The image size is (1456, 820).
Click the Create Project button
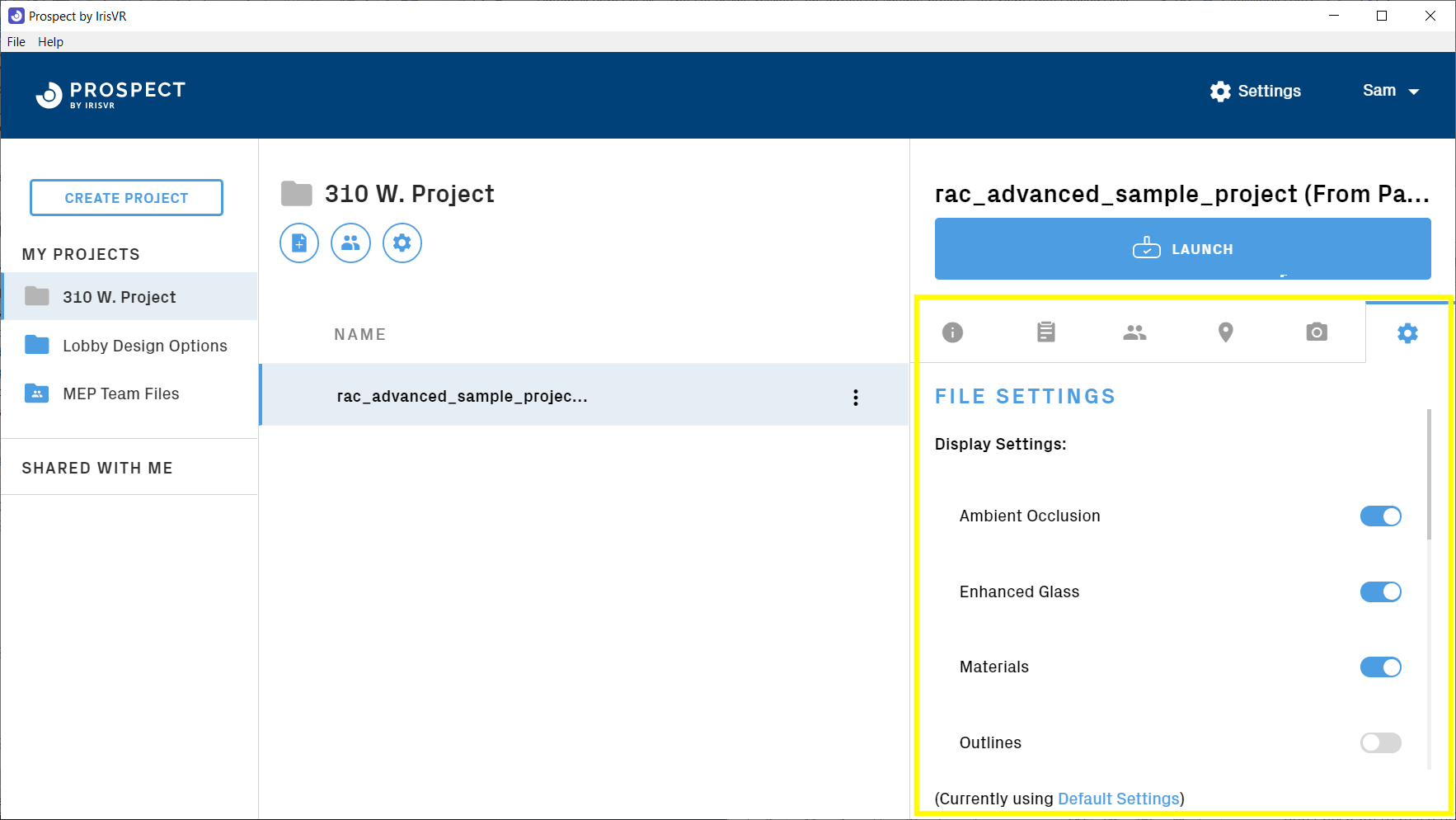(x=126, y=198)
